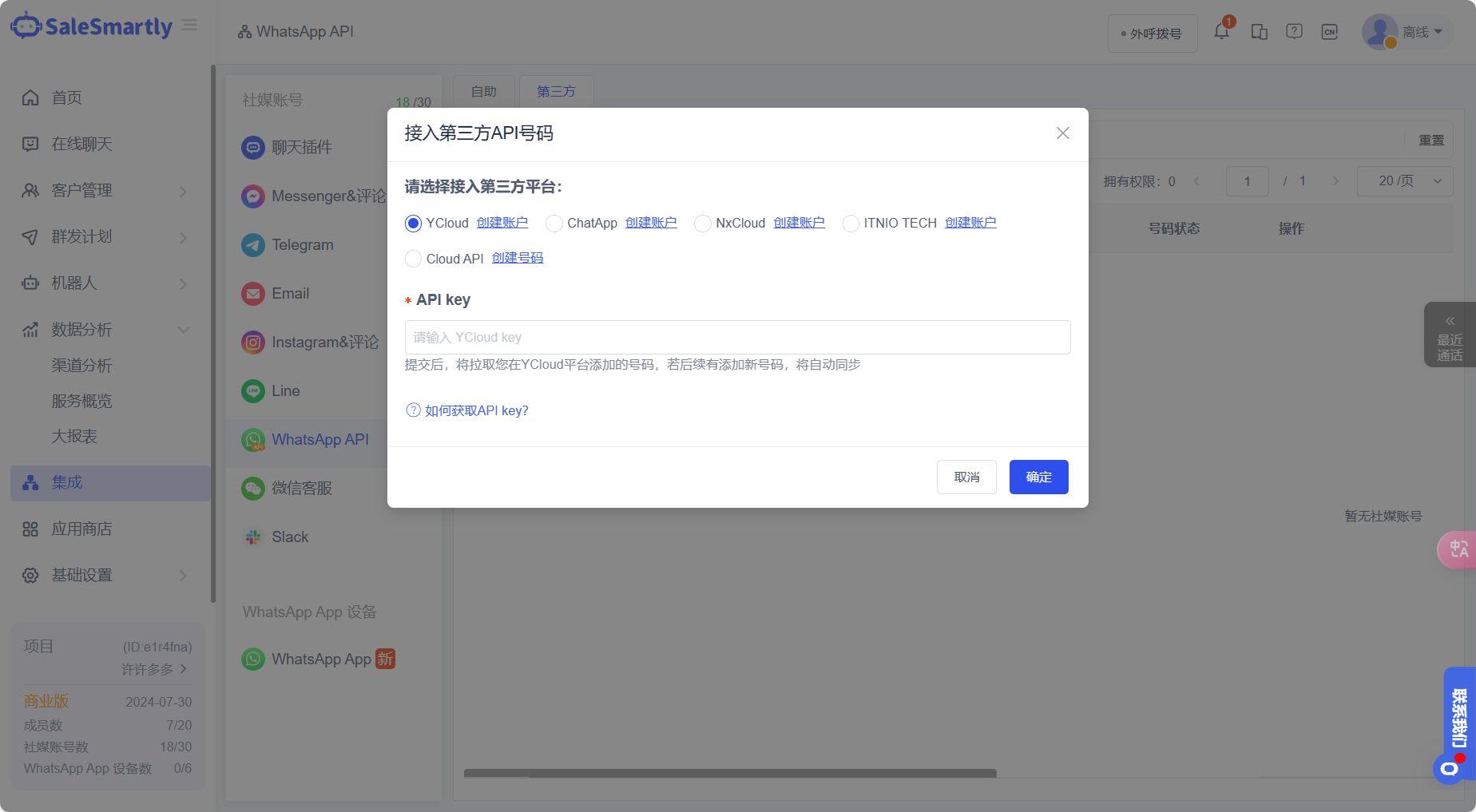
Task: Go to next page arrow
Action: coord(1335,181)
